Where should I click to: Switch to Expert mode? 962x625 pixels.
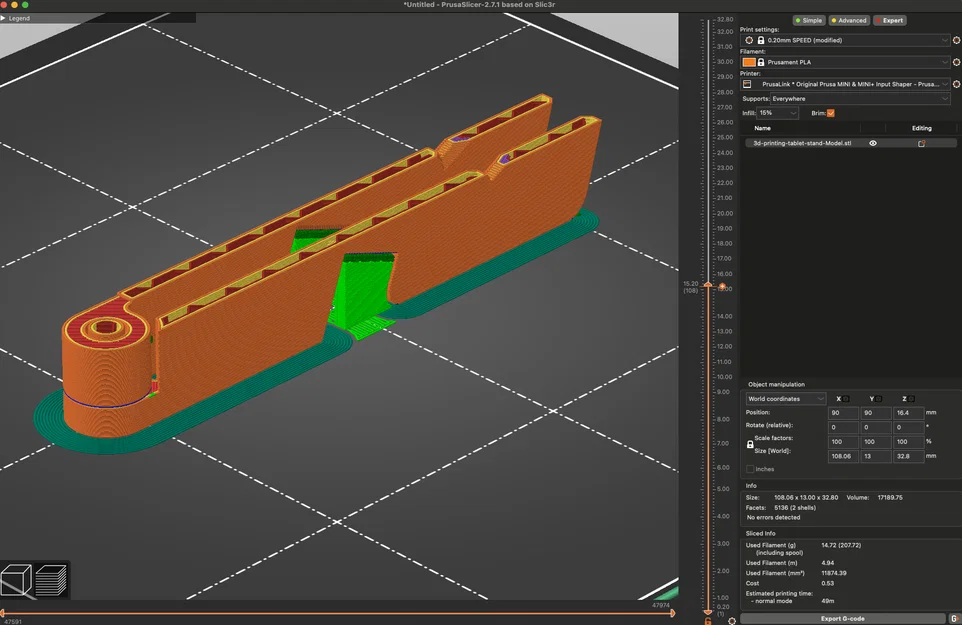point(890,20)
